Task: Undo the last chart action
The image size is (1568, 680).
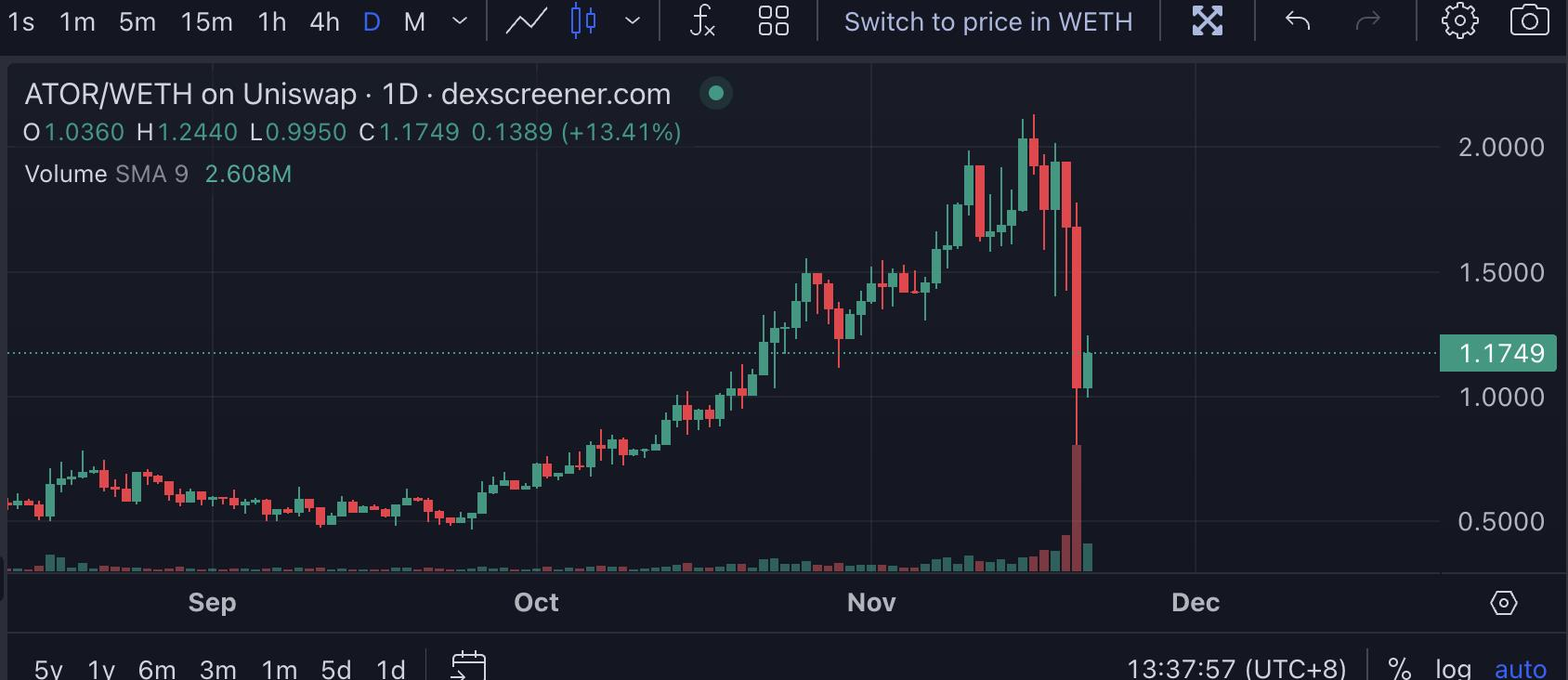Action: (x=1298, y=20)
